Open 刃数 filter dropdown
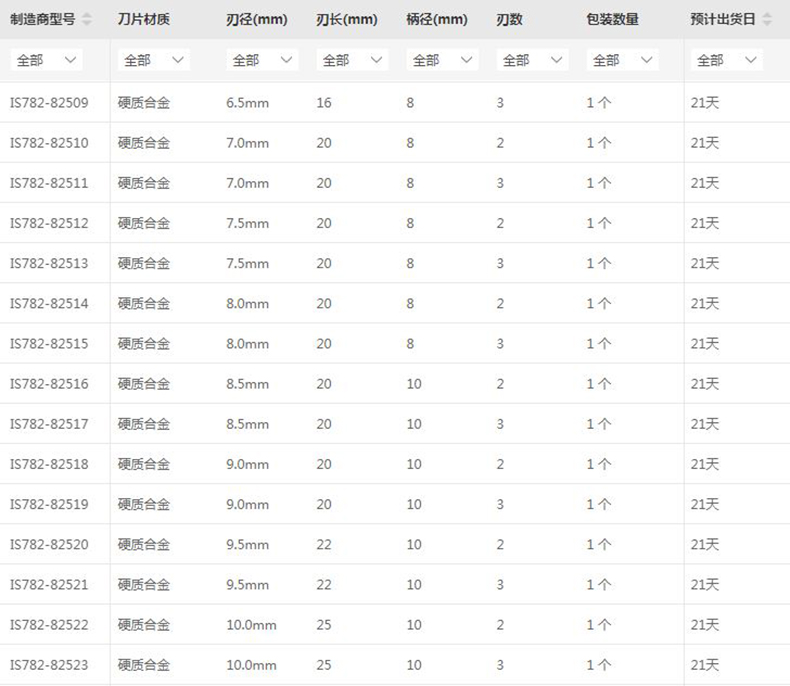The height and width of the screenshot is (686, 790). pos(533,60)
